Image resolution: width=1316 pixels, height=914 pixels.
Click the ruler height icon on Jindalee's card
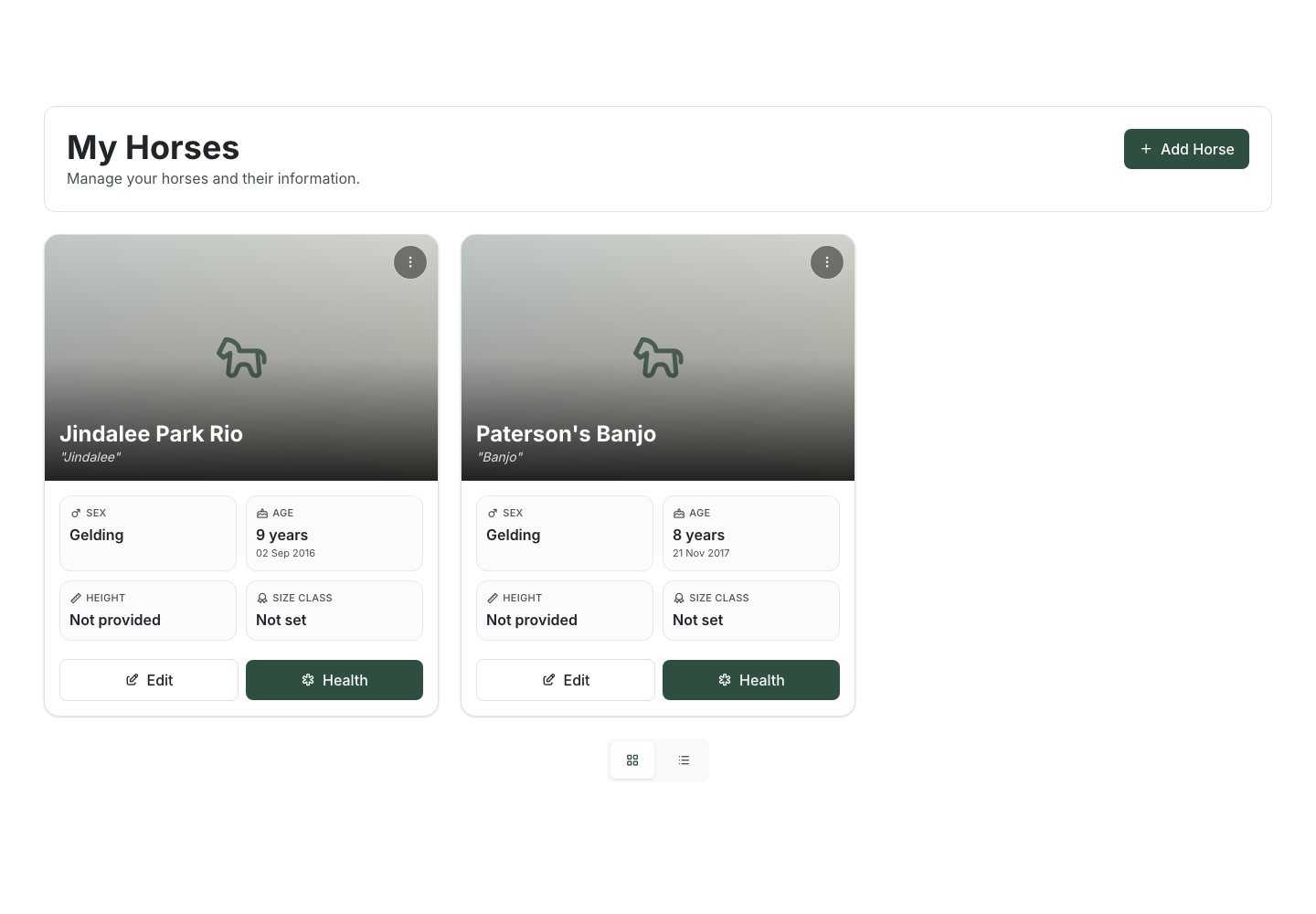coord(76,598)
